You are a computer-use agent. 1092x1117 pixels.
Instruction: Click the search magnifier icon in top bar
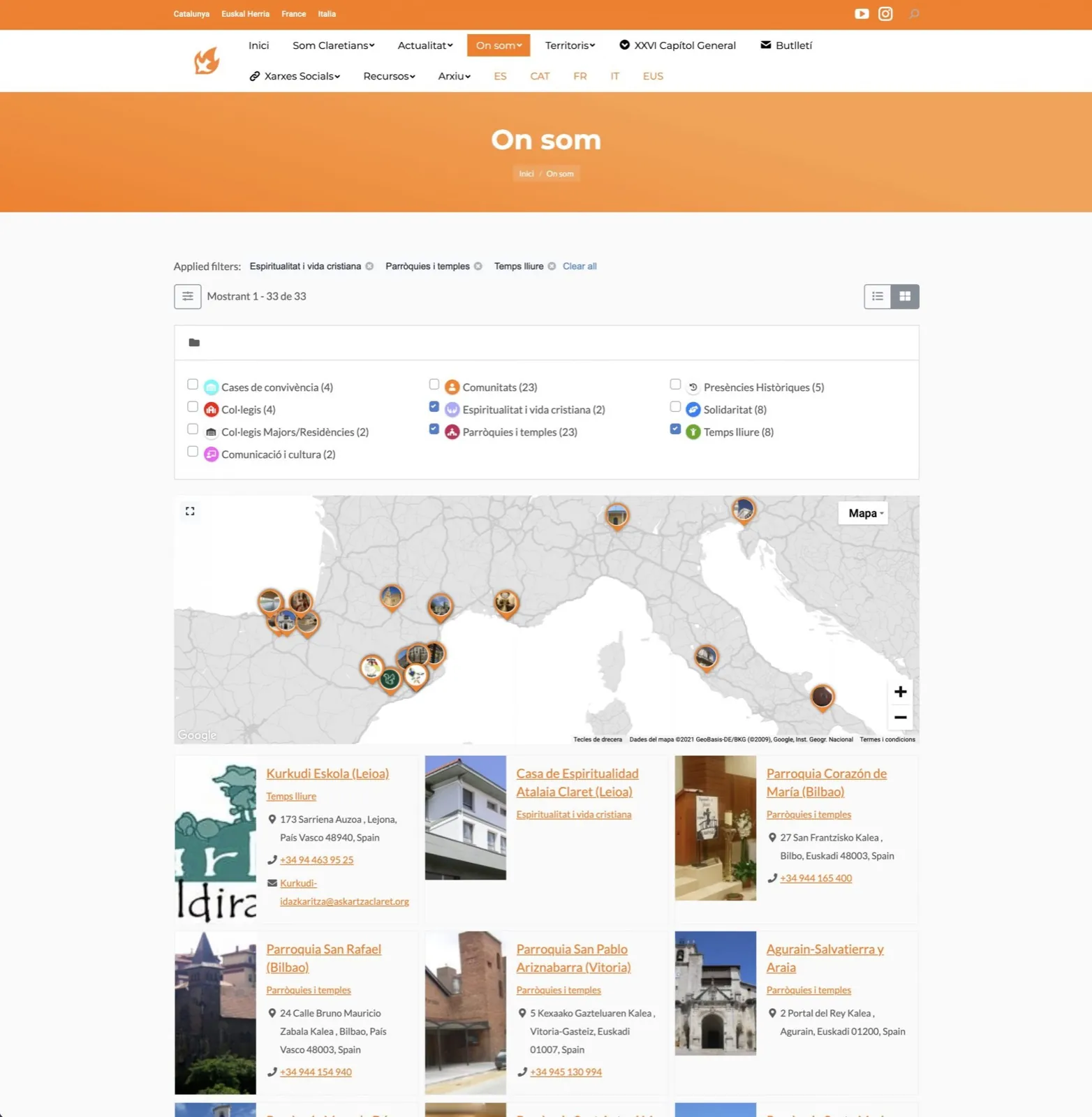click(x=914, y=14)
